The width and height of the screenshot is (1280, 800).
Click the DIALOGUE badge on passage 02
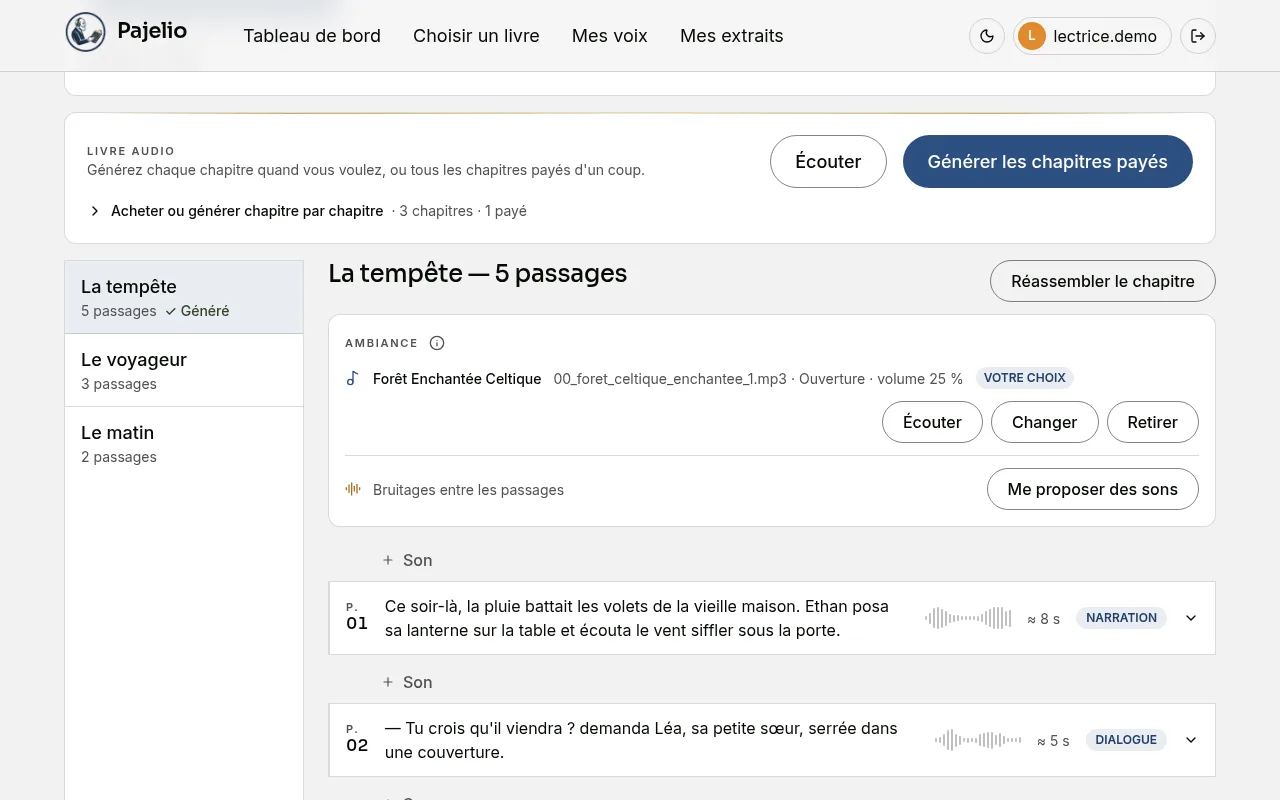pyautogui.click(x=1126, y=740)
